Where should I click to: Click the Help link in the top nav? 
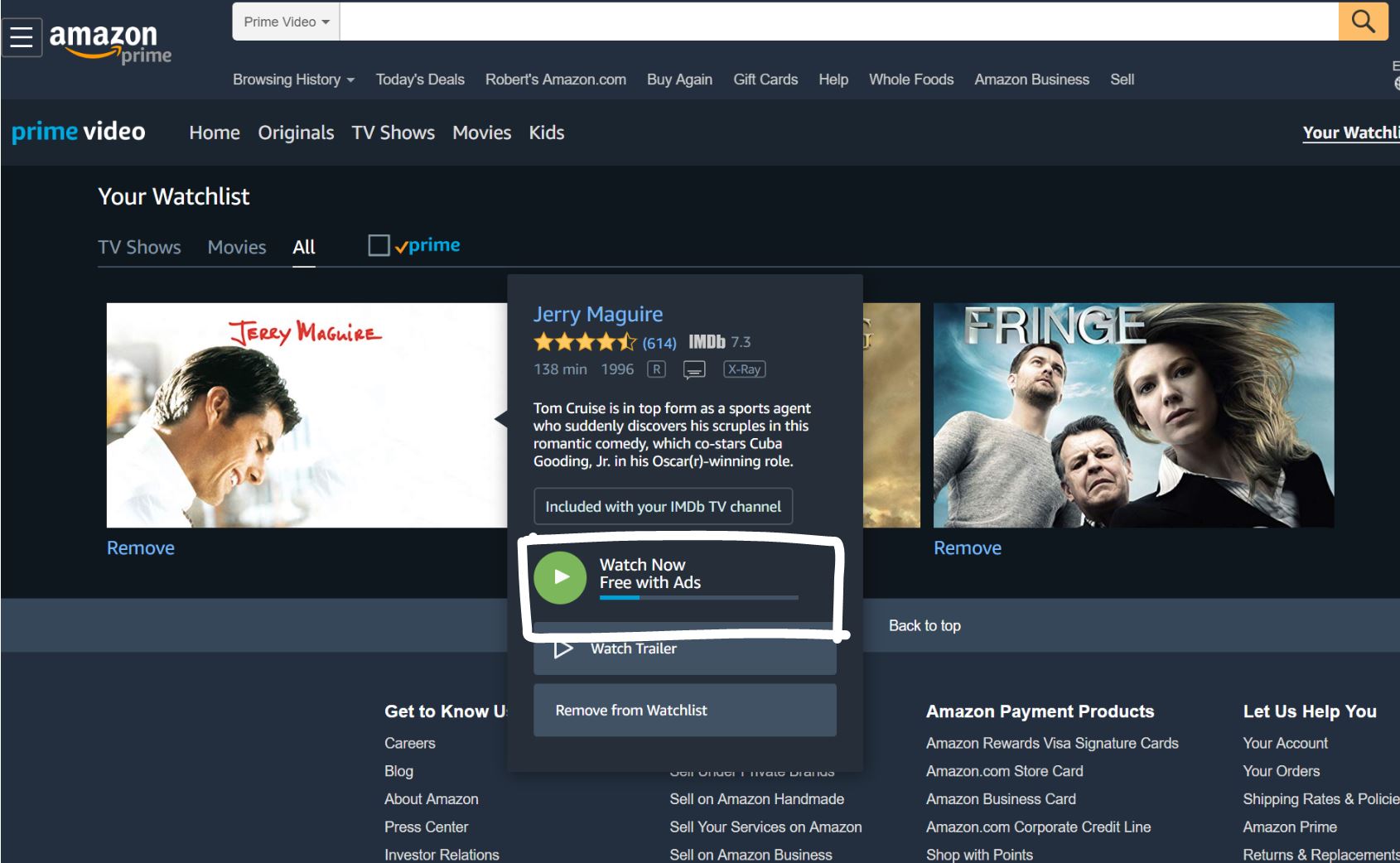(833, 80)
